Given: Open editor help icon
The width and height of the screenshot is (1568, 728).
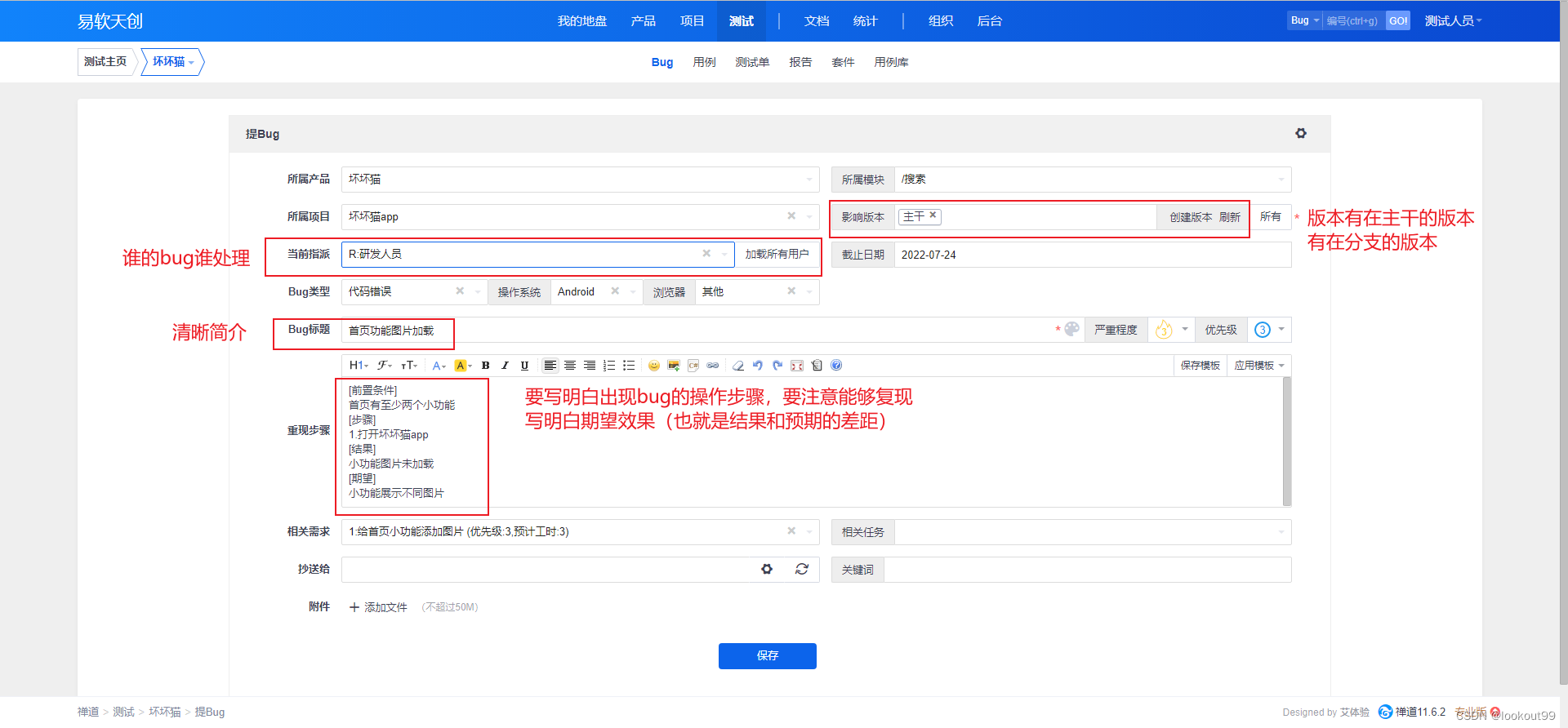Looking at the screenshot, I should coord(836,366).
